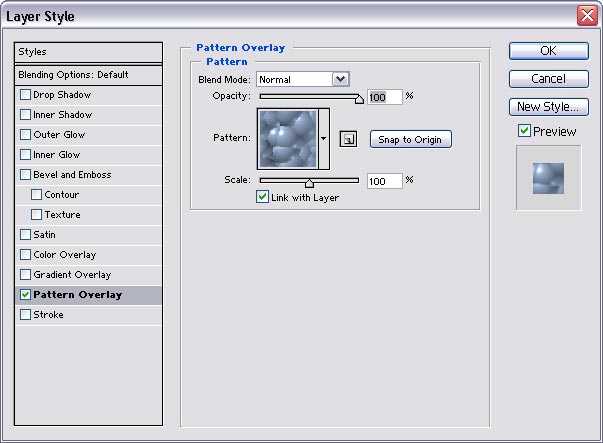
Task: Click the style preview thumbnail under Preview
Action: (548, 178)
